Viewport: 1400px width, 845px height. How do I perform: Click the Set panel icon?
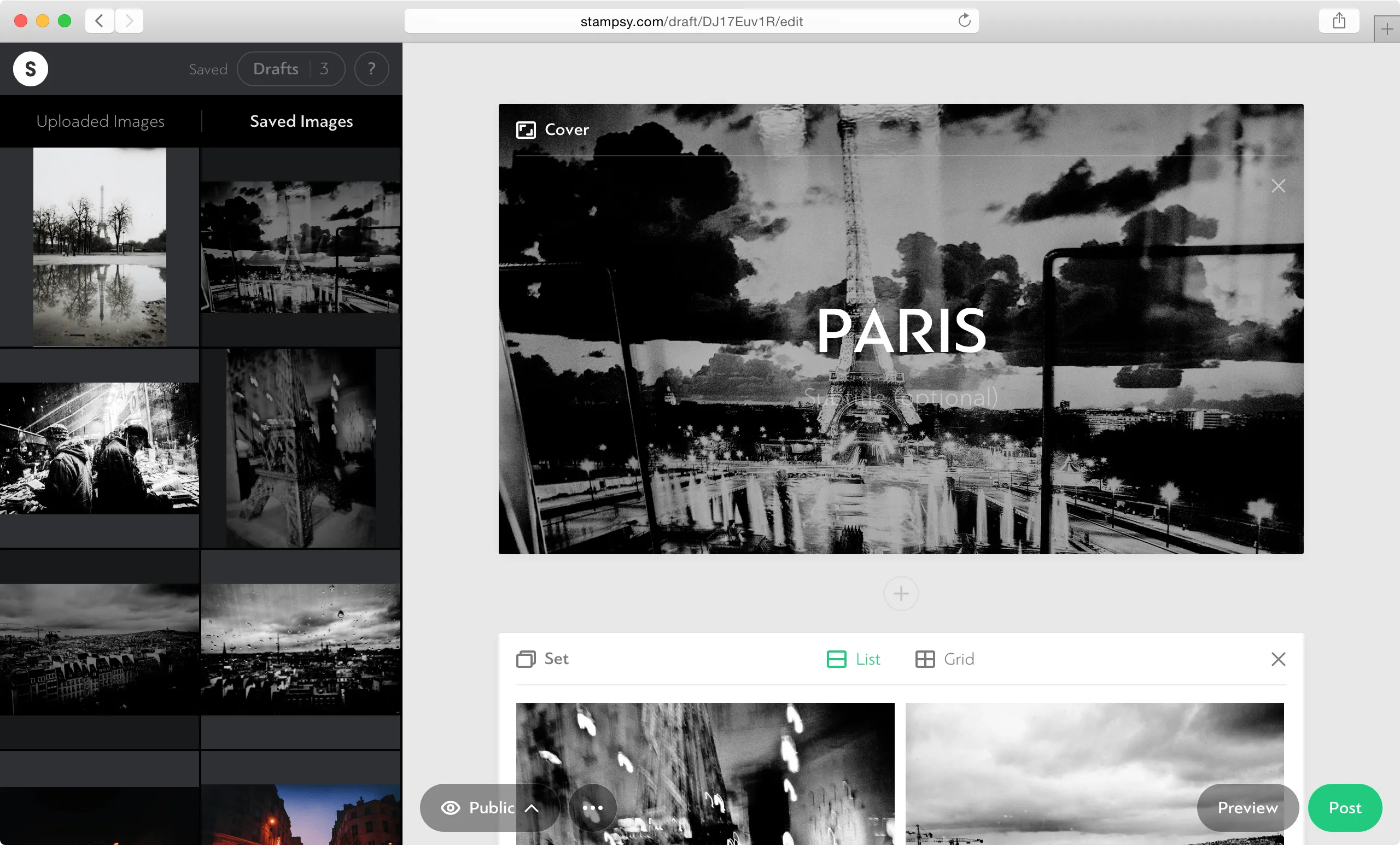(x=525, y=659)
